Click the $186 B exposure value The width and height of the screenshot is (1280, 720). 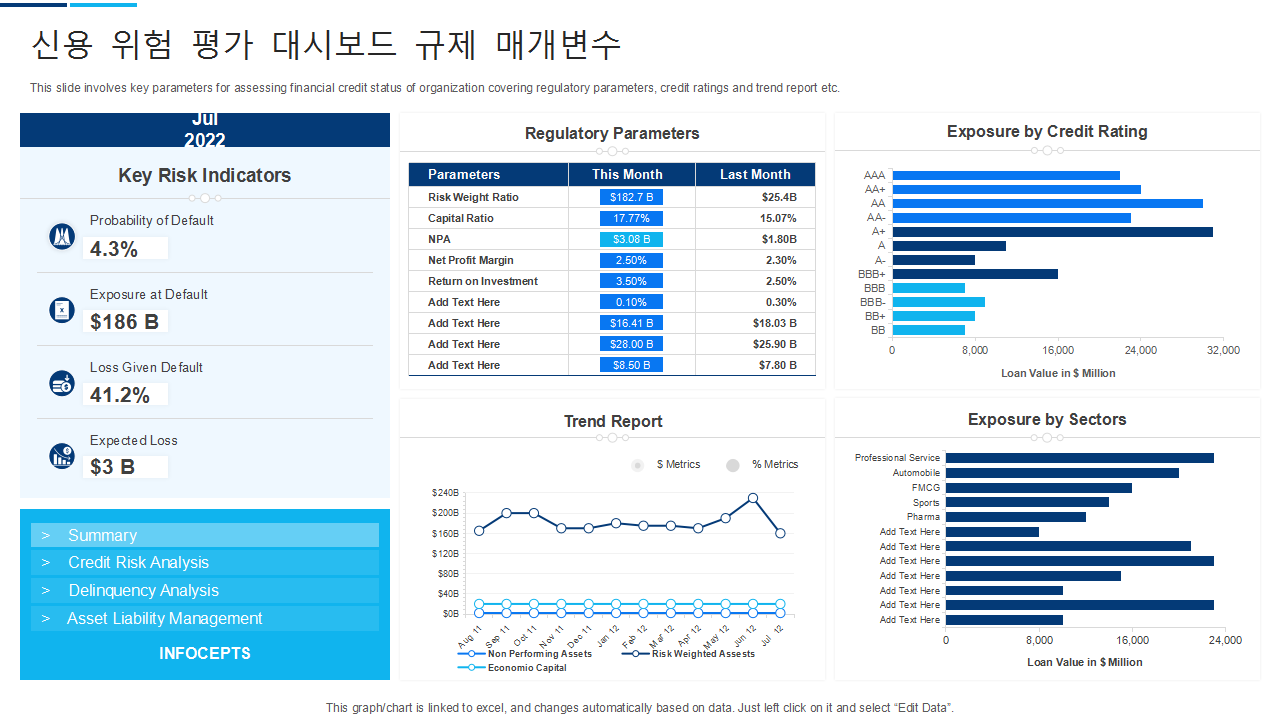point(124,322)
